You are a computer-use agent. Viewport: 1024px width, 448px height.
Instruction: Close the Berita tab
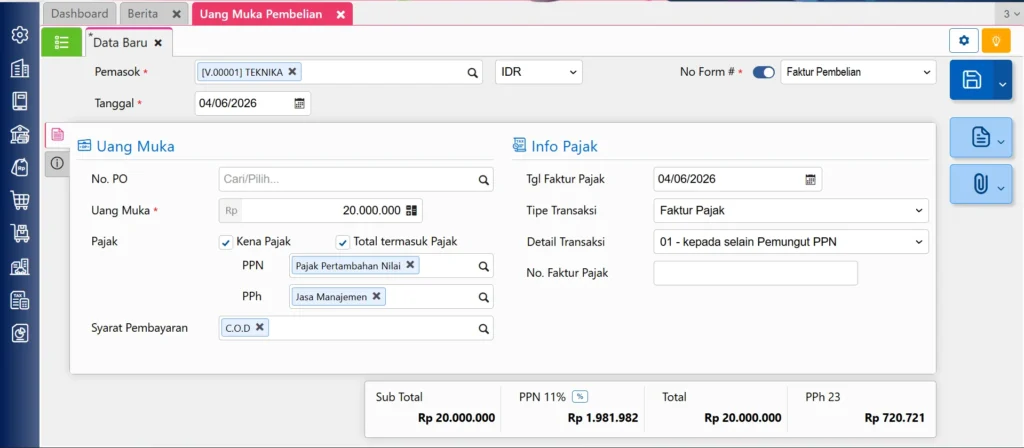tap(176, 14)
